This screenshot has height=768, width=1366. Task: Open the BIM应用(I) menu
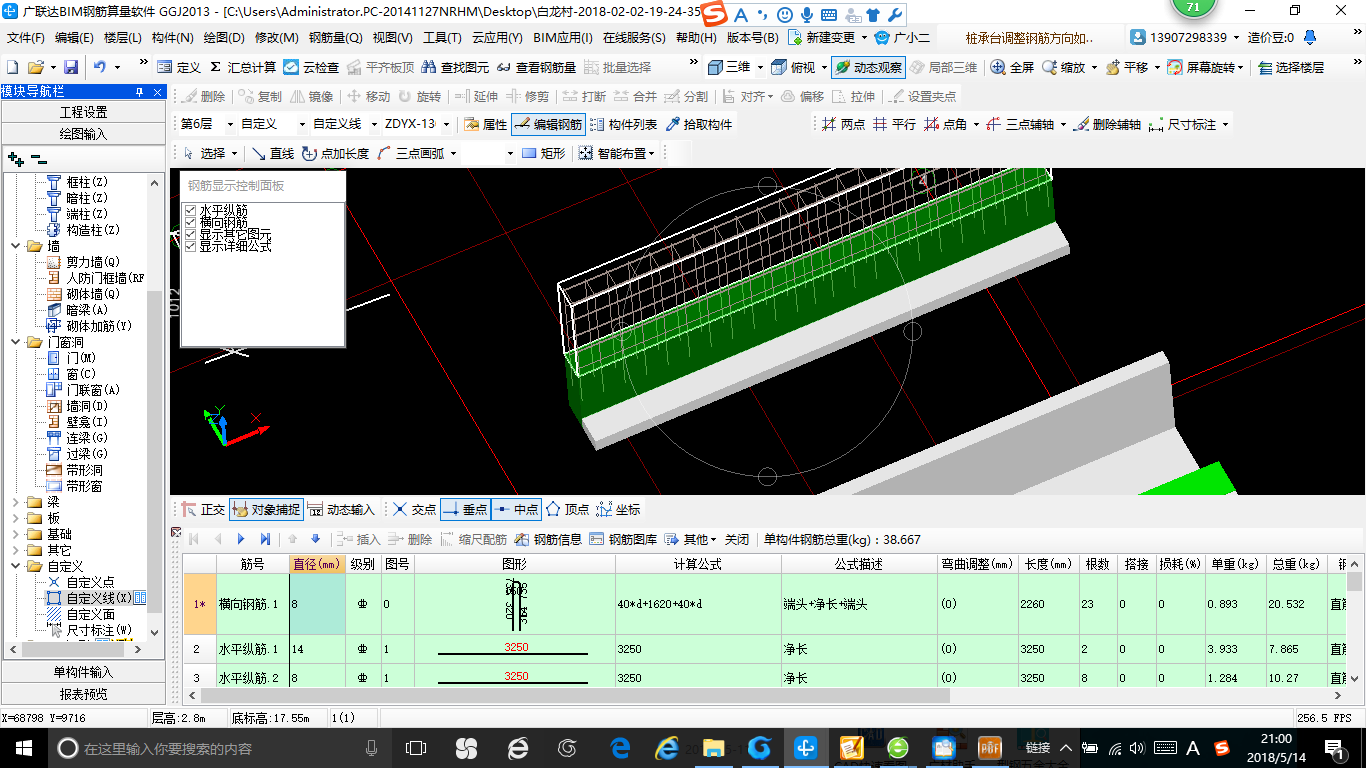point(563,38)
